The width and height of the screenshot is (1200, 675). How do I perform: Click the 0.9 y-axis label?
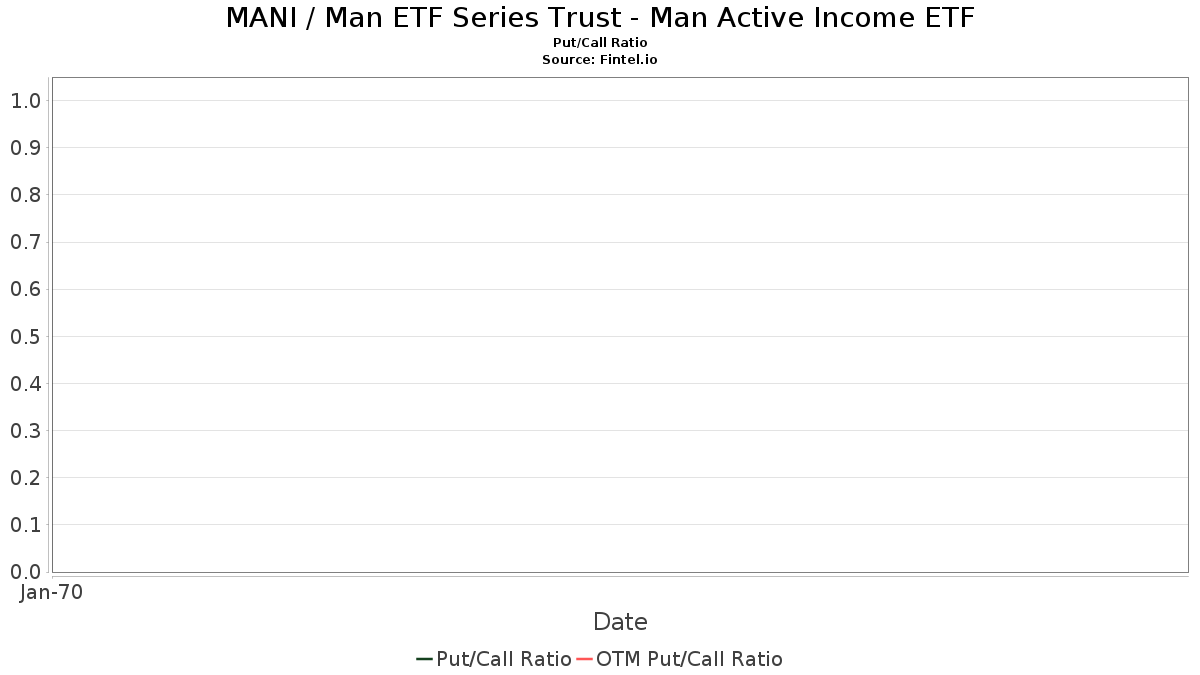(25, 148)
